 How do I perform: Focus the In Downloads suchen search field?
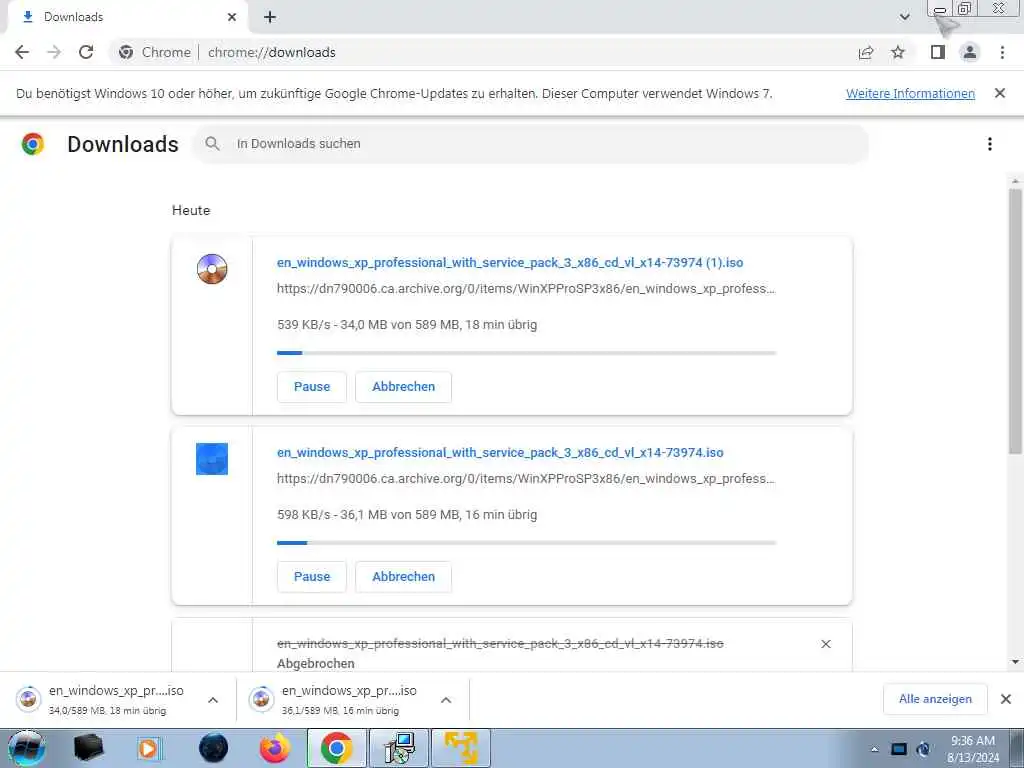[530, 144]
